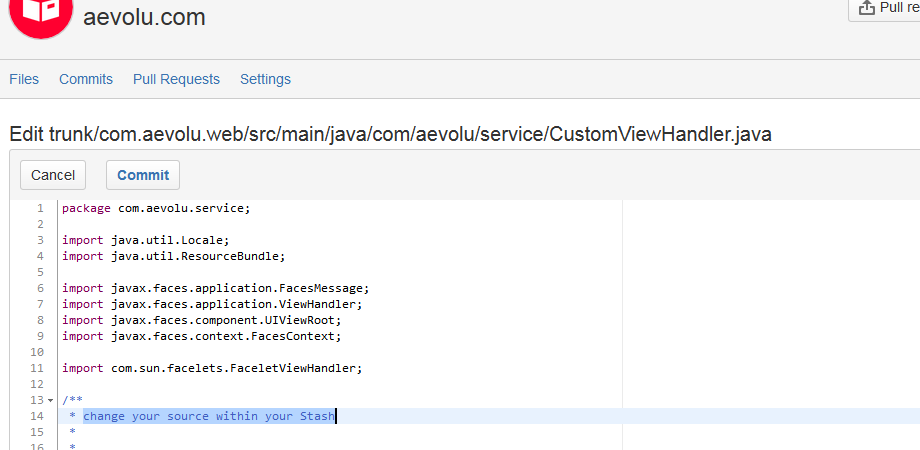This screenshot has width=920, height=450.
Task: Click the share icon in Pull request button
Action: pyautogui.click(x=866, y=8)
